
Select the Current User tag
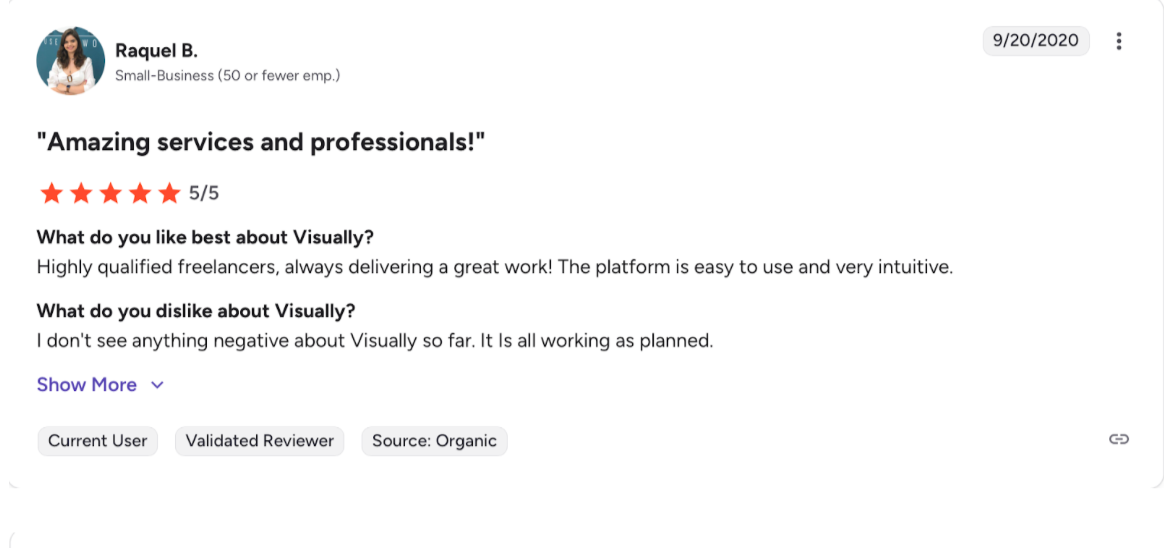pyautogui.click(x=98, y=441)
